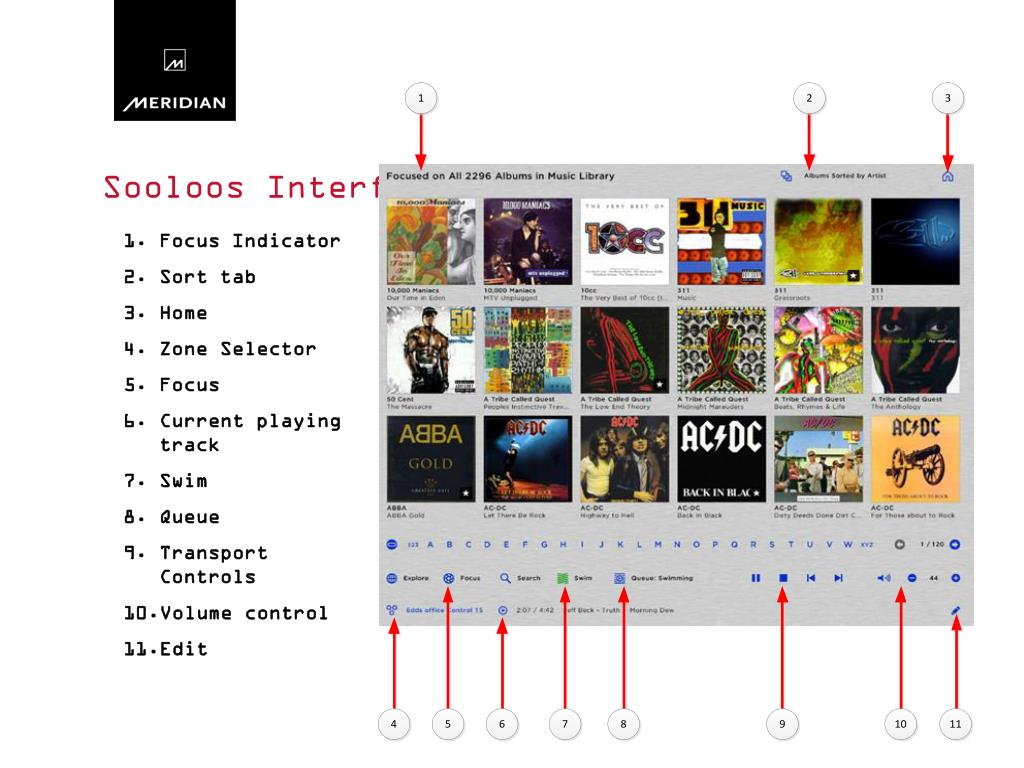Skip to the next track

pos(839,578)
